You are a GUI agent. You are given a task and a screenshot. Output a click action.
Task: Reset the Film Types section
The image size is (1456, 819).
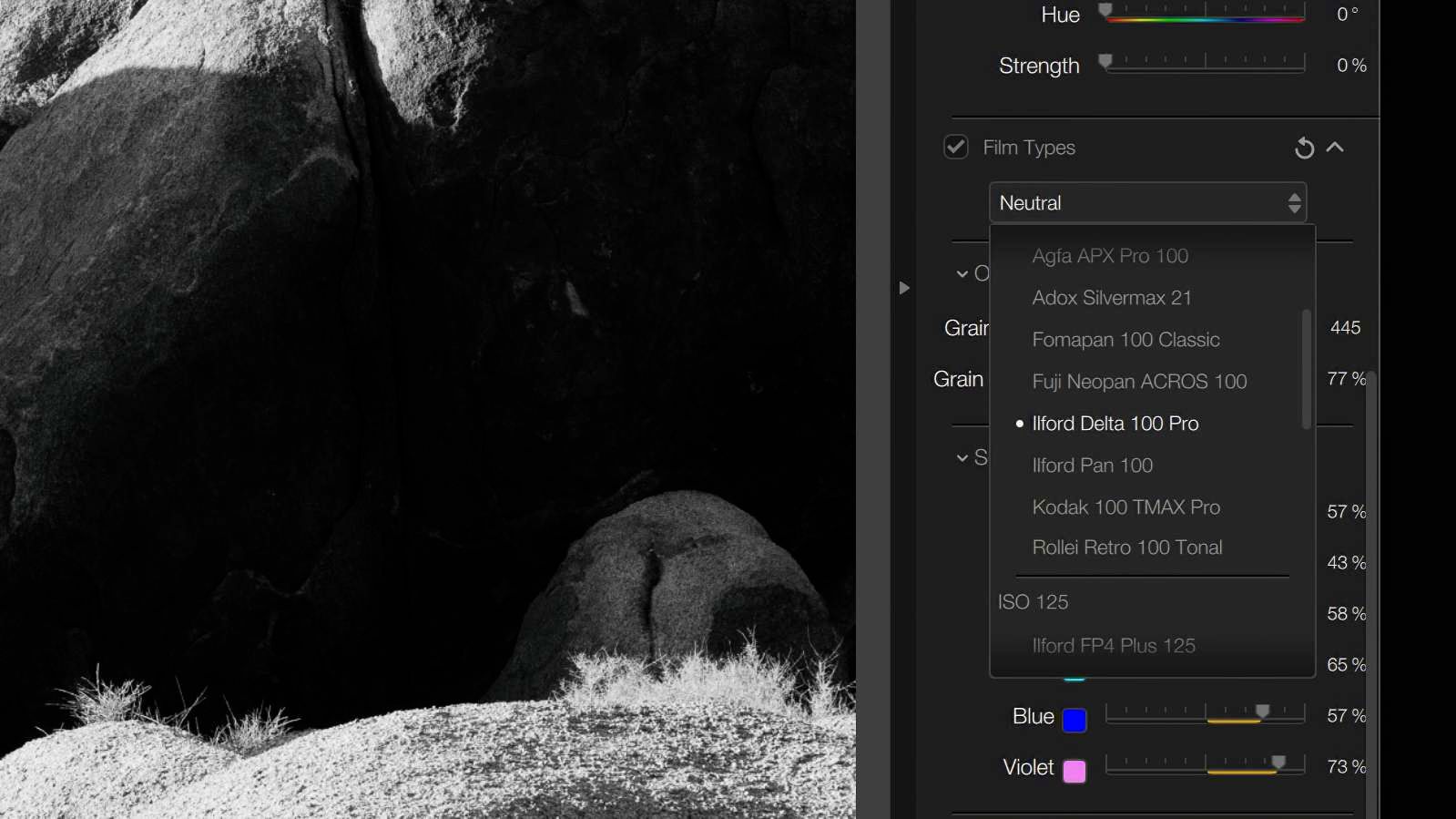click(x=1304, y=148)
